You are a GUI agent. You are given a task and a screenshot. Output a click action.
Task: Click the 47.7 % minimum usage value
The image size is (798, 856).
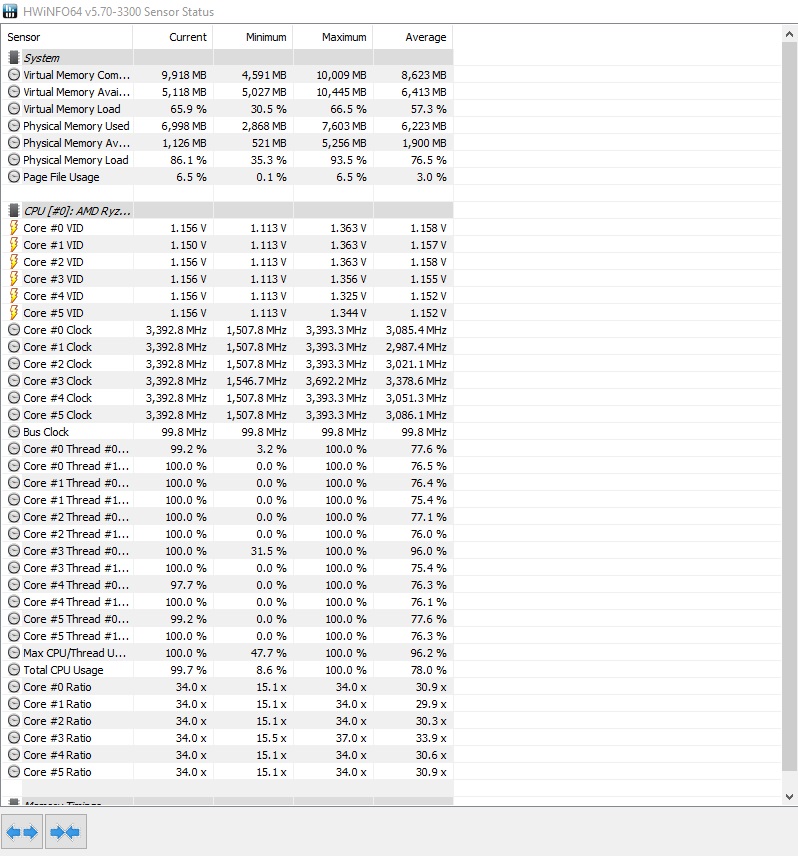[268, 652]
